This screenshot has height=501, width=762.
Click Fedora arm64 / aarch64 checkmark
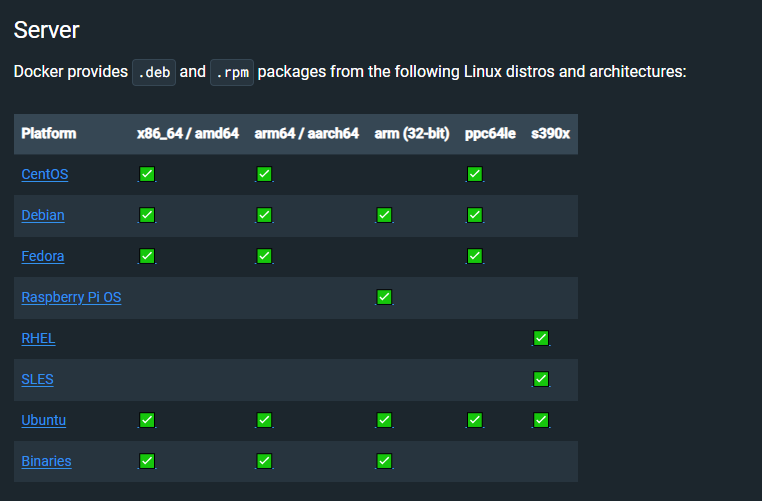[264, 256]
